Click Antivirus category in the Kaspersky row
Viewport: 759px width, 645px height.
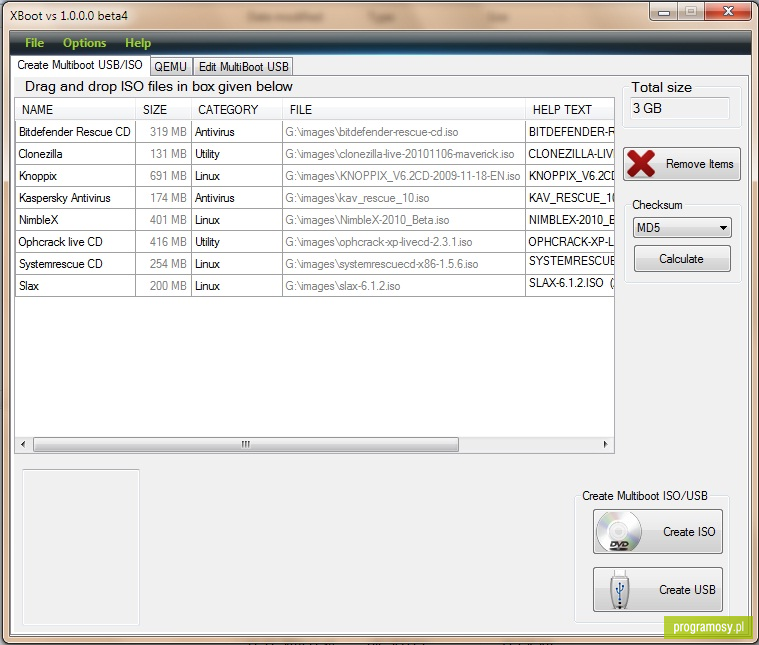237,198
